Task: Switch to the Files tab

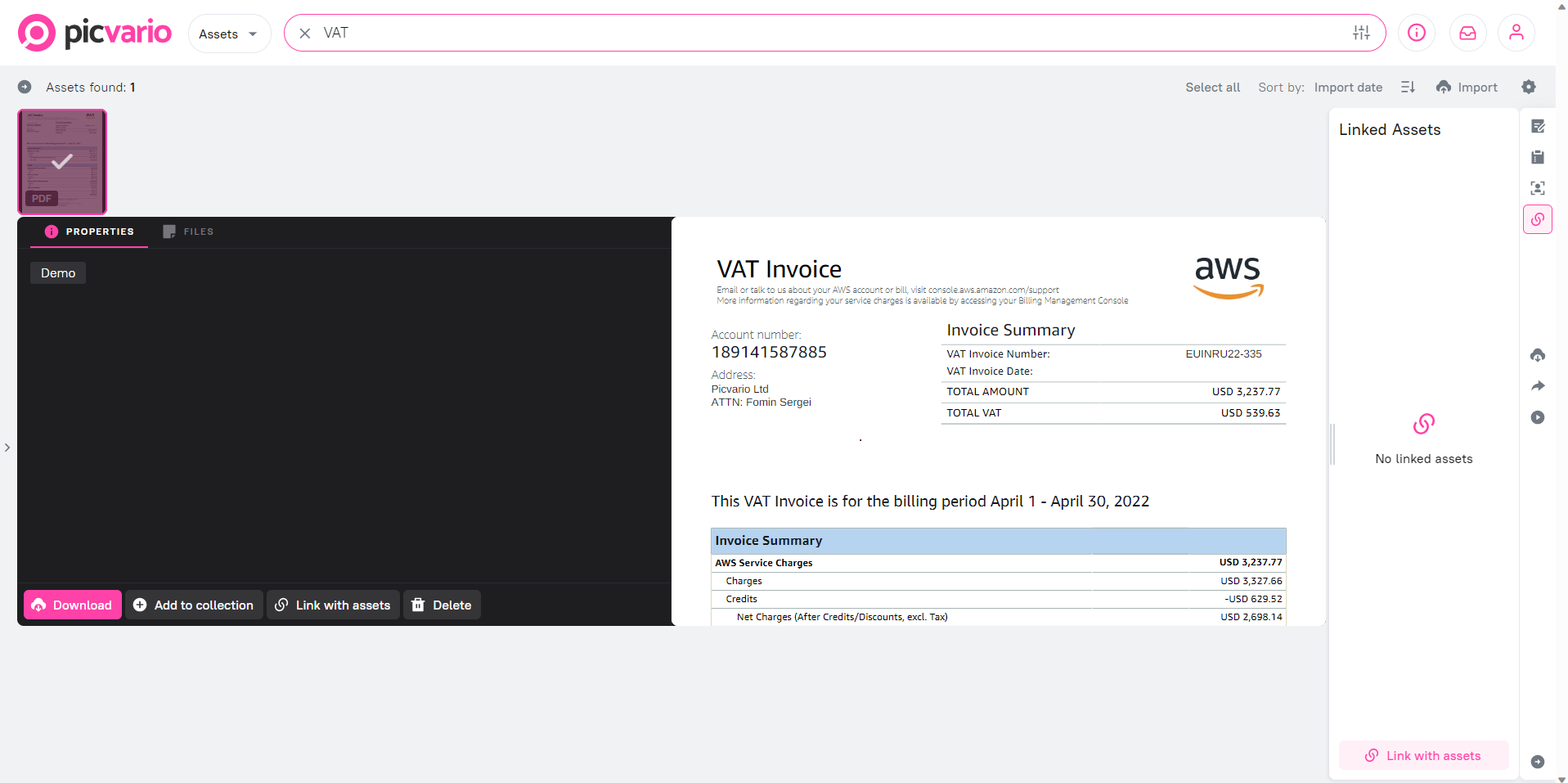Action: click(188, 232)
